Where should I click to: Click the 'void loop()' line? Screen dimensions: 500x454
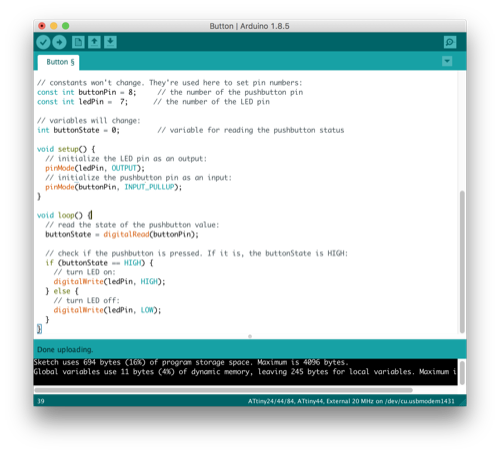coord(65,215)
